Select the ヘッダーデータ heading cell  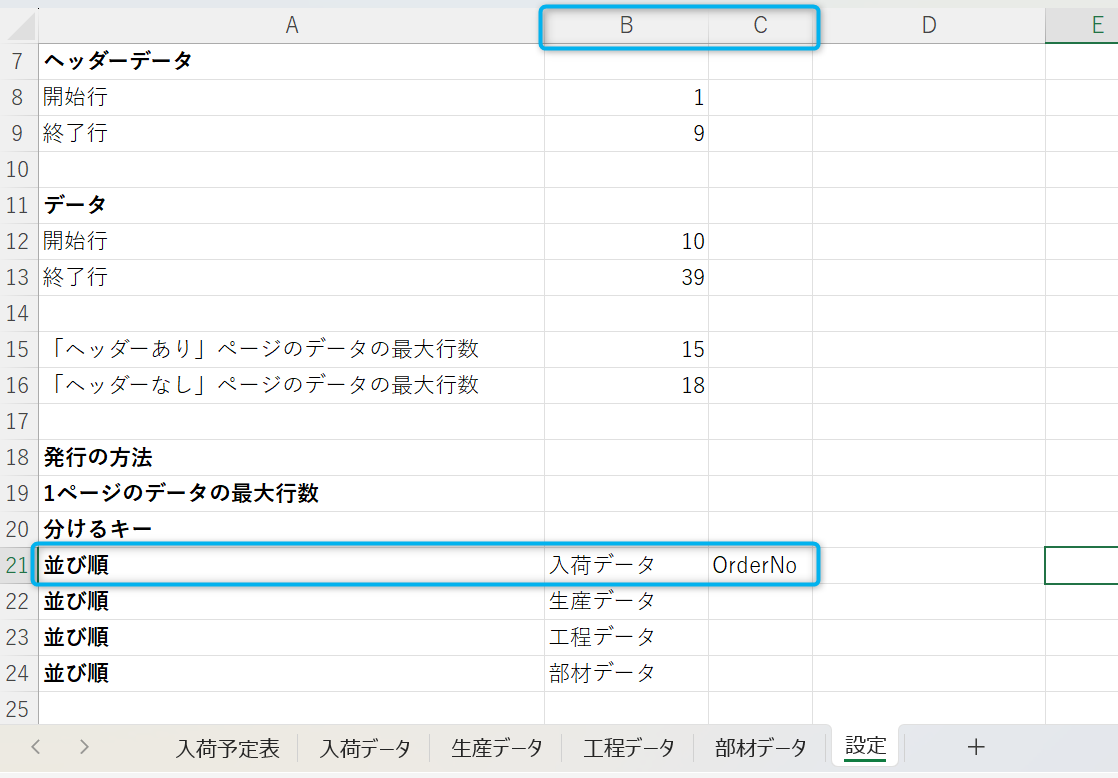(291, 61)
